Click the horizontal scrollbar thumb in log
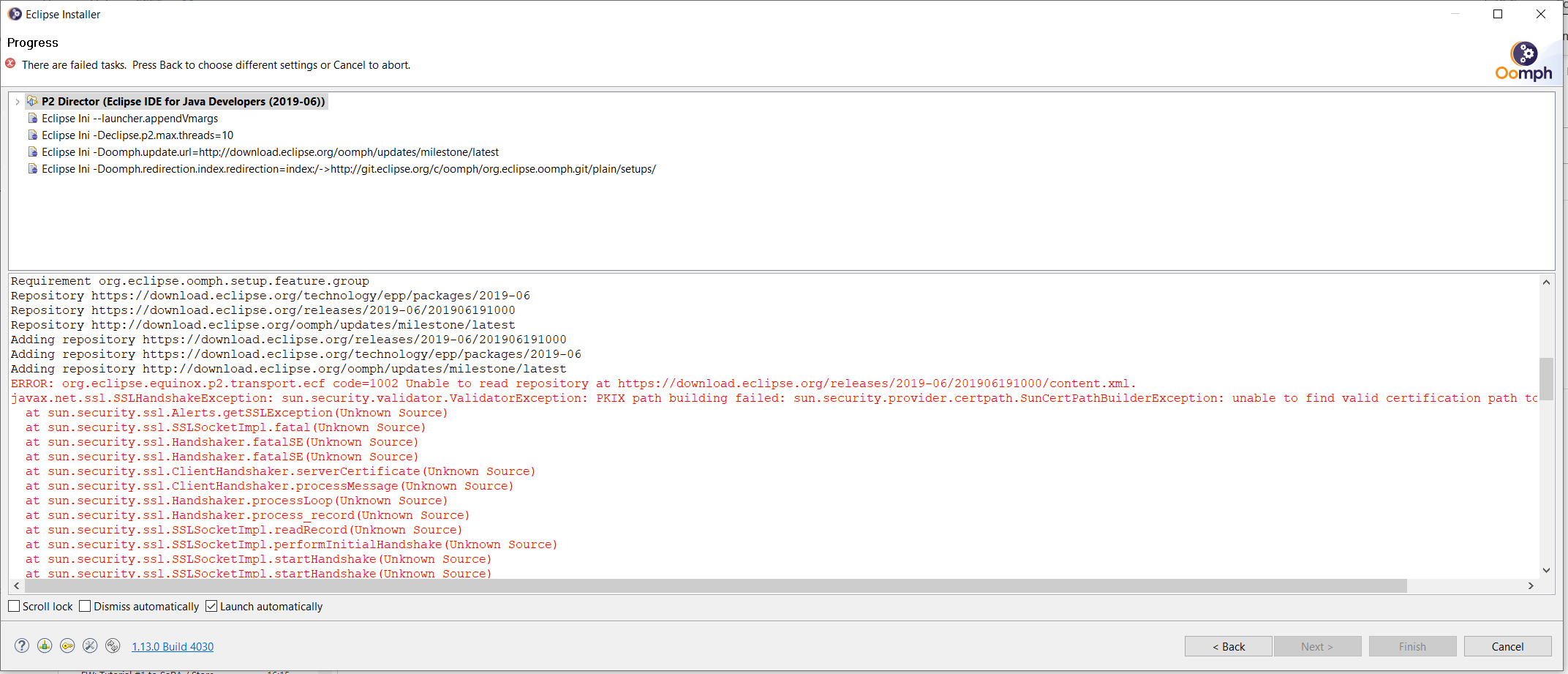1568x674 pixels. (716, 586)
